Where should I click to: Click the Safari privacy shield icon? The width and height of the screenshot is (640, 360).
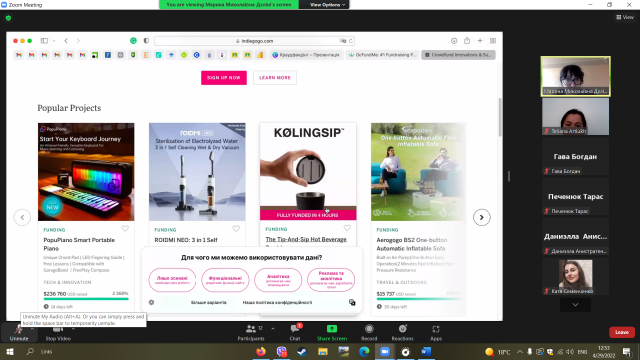[x=146, y=41]
